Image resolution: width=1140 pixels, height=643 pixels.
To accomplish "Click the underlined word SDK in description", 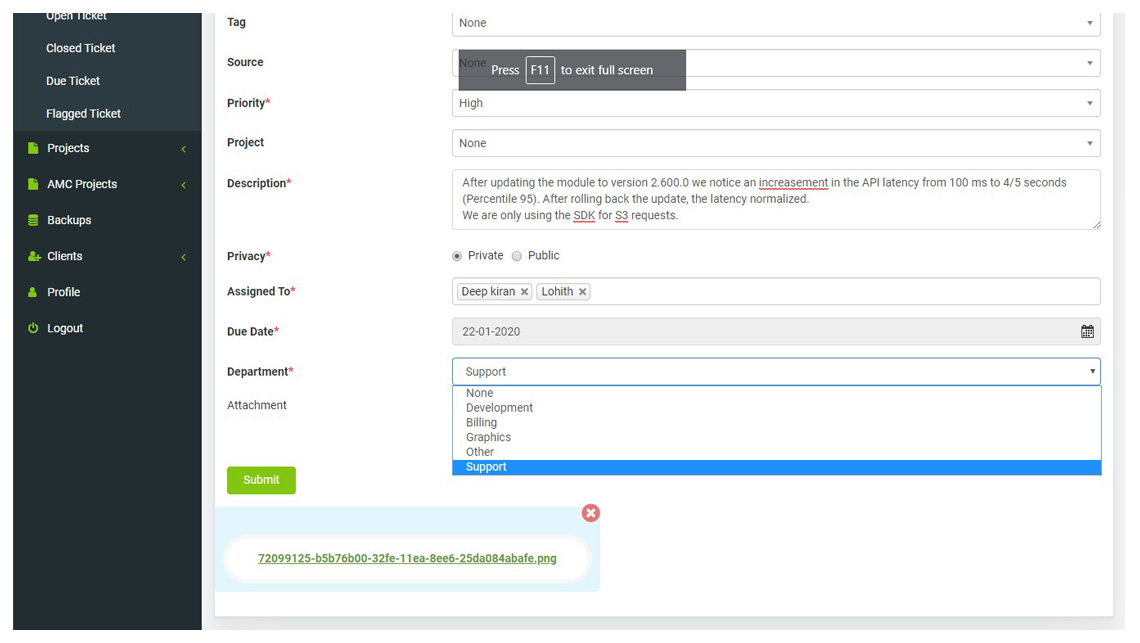I will point(584,215).
